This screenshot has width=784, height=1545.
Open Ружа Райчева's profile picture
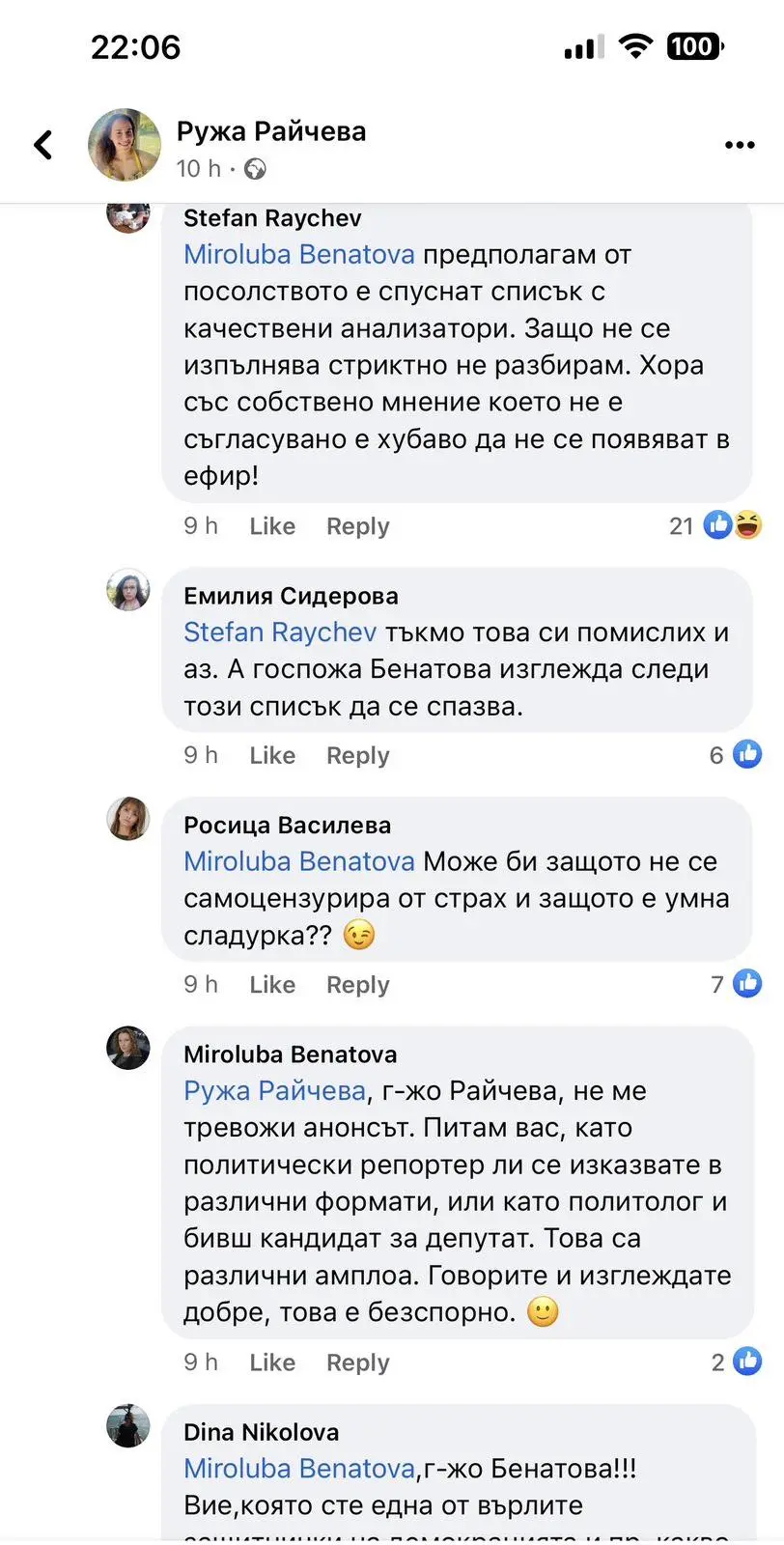tap(125, 145)
